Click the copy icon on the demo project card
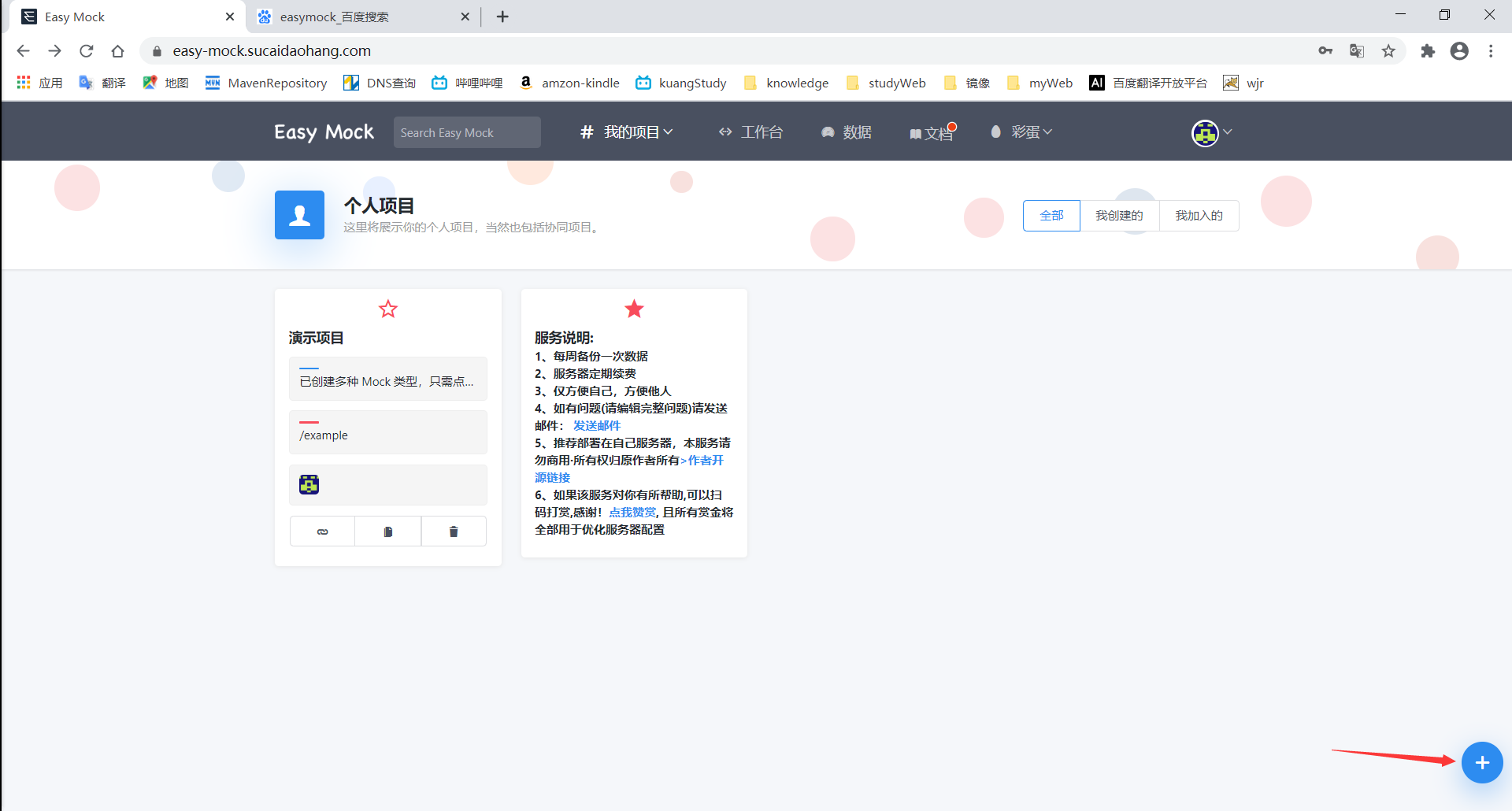Screen dimensions: 1512x811 pyautogui.click(x=387, y=531)
